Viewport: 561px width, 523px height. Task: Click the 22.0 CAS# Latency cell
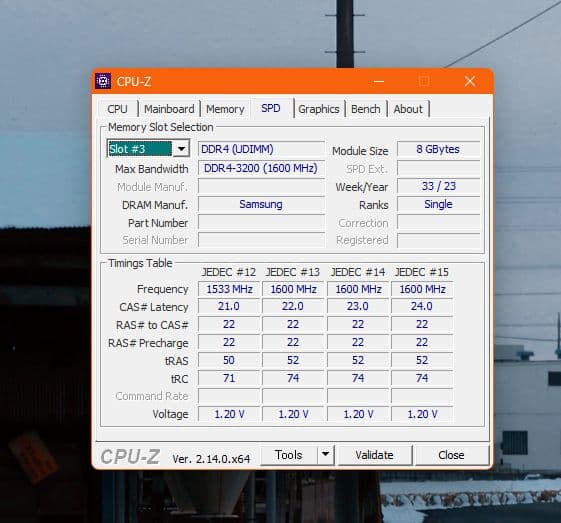[293, 306]
